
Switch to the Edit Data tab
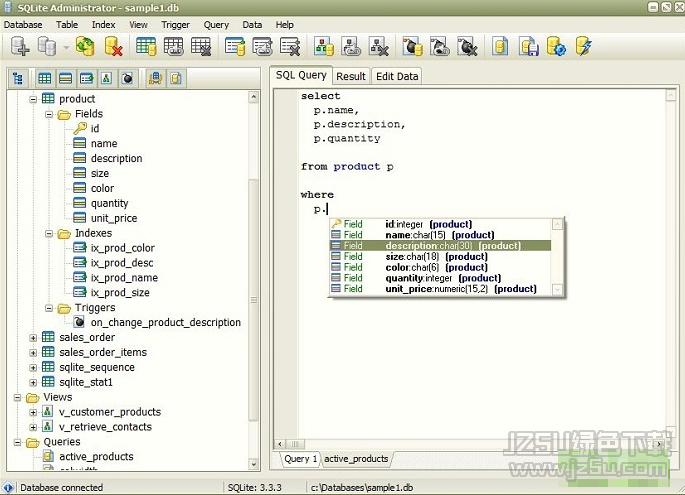coord(397,76)
